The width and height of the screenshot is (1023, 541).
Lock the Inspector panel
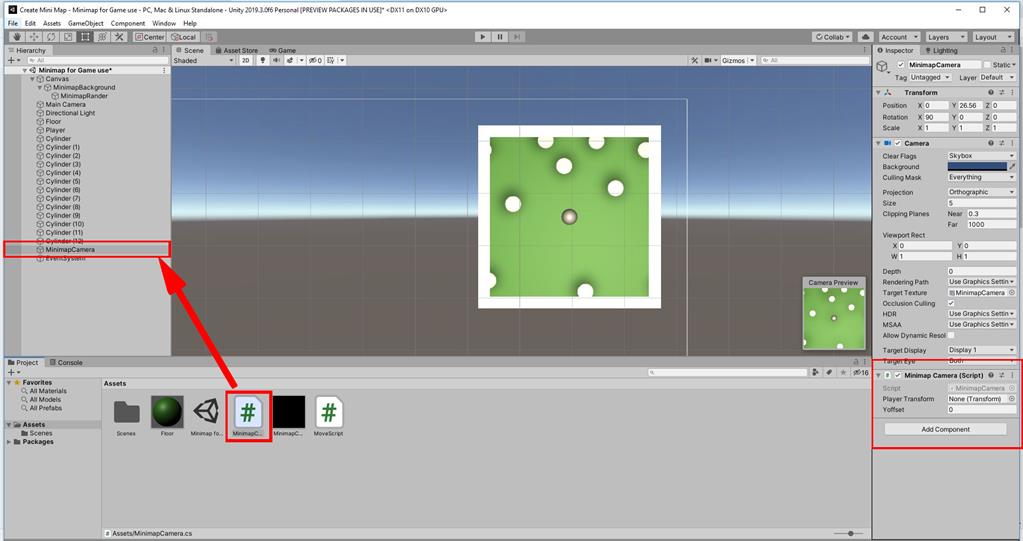(1003, 50)
